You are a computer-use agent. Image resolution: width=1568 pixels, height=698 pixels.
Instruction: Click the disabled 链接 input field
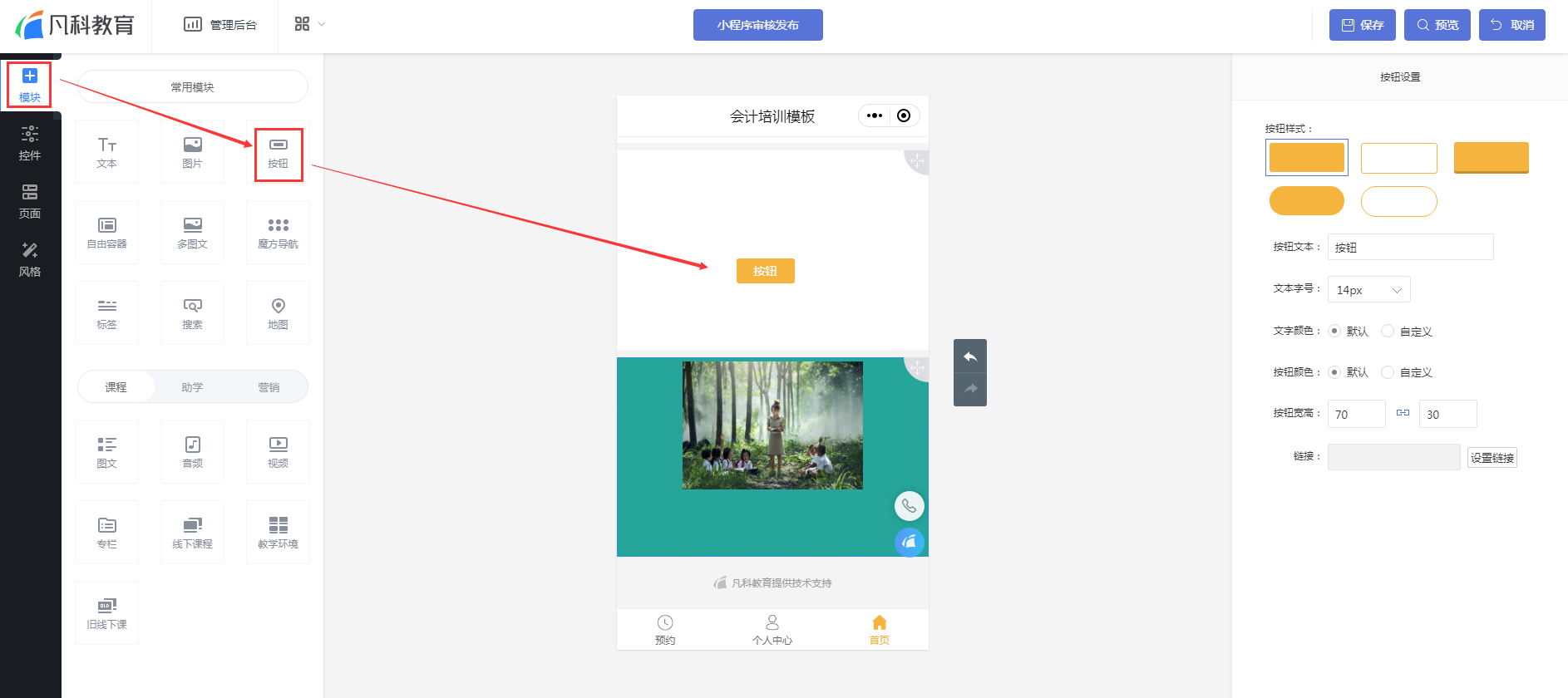[x=1394, y=457]
